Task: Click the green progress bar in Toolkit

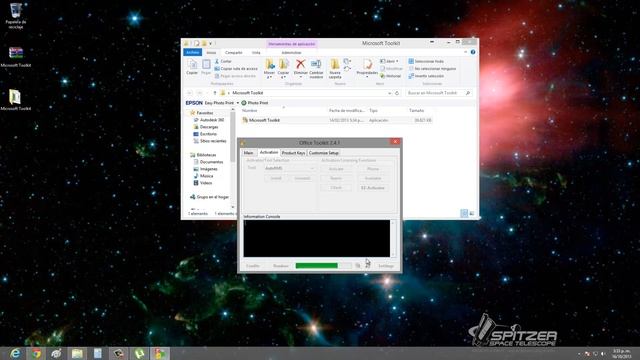Action: (x=323, y=266)
